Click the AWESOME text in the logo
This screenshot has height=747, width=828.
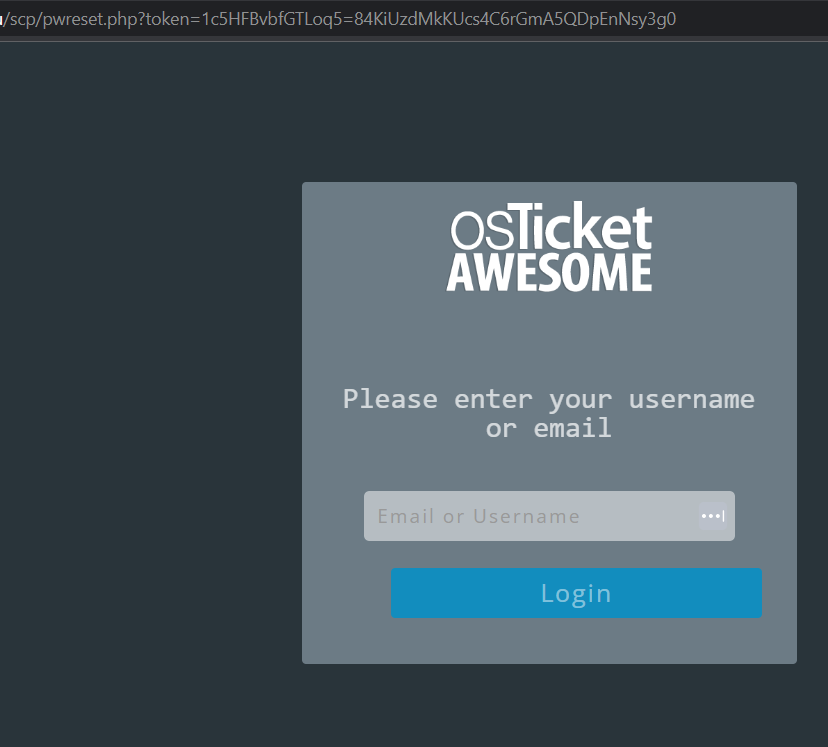click(x=549, y=273)
